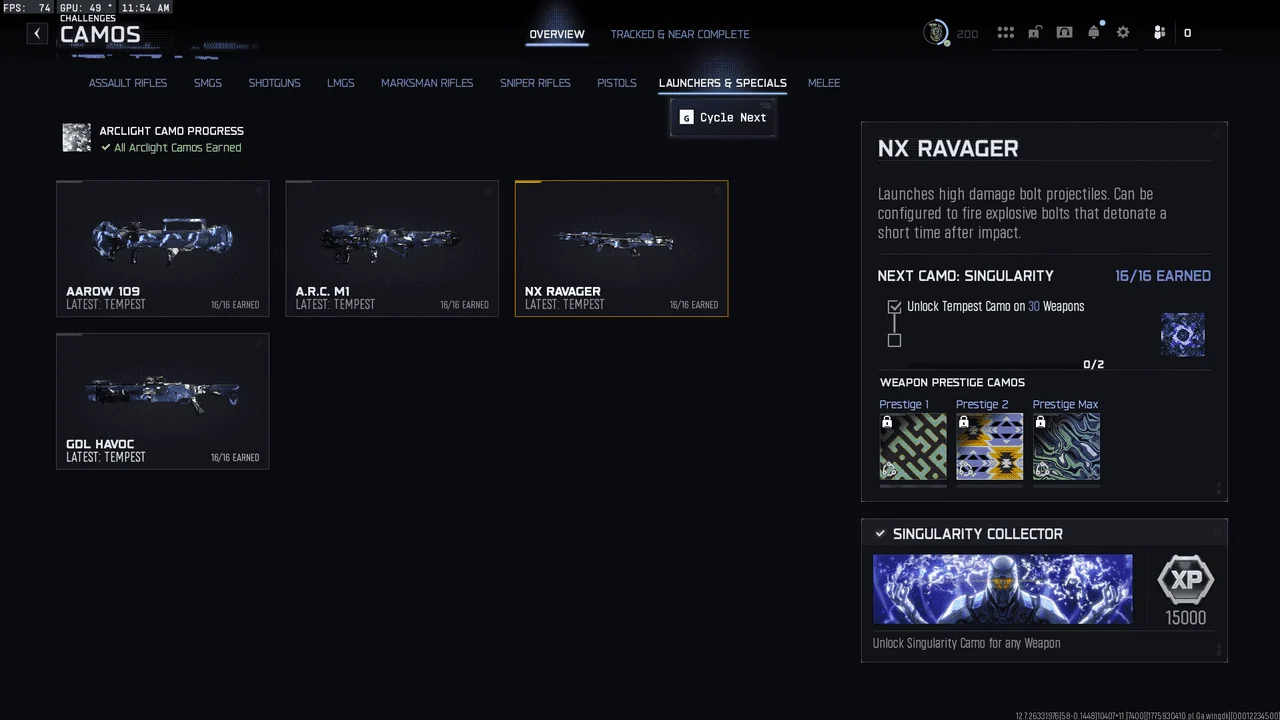Toggle the Unlock Tempest Camo checkbox

[894, 307]
